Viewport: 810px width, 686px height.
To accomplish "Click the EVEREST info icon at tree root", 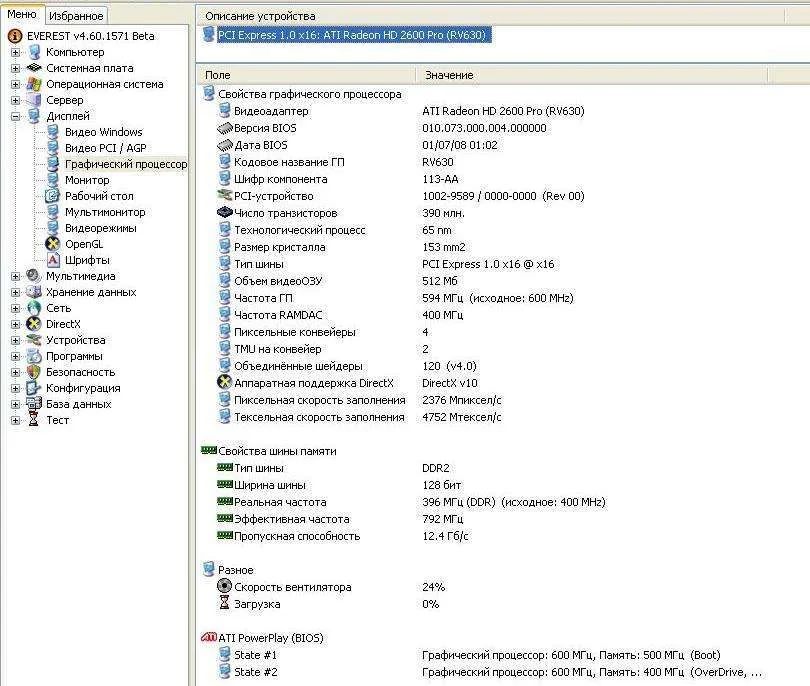I will (x=15, y=36).
